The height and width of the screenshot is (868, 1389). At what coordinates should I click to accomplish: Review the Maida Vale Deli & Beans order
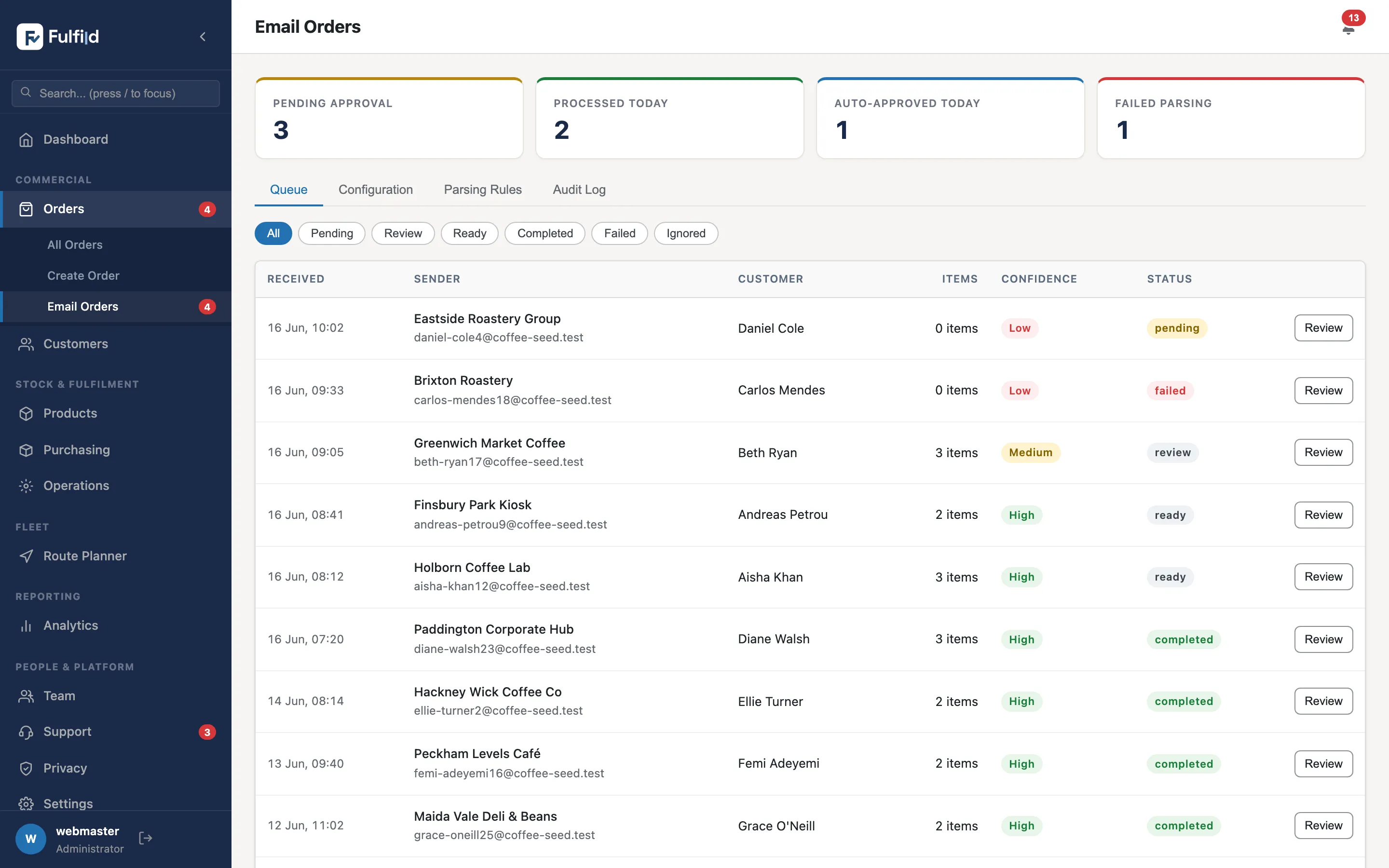[x=1323, y=826]
